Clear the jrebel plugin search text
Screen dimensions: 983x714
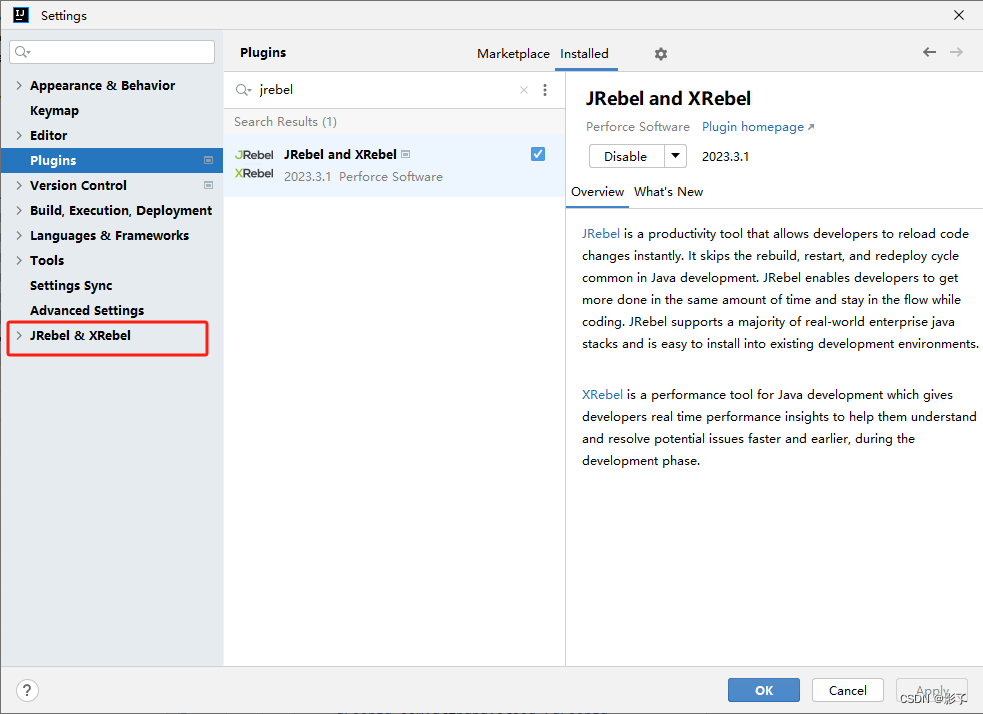524,90
